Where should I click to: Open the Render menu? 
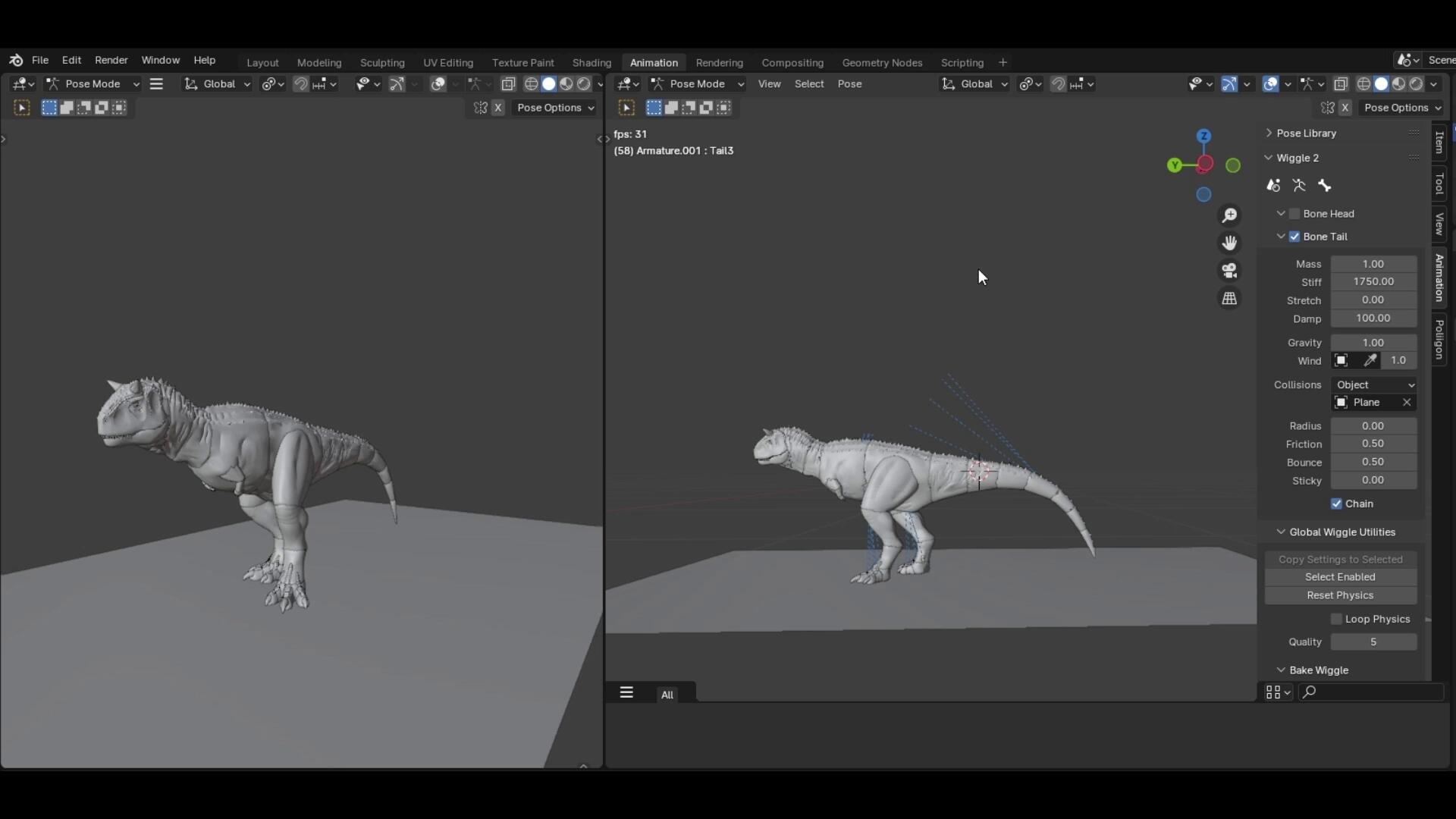111,60
